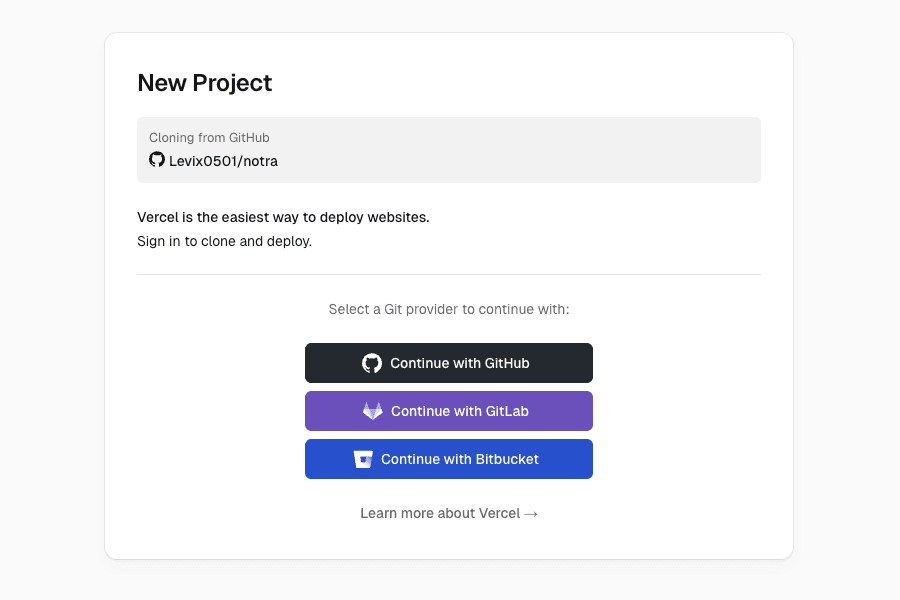
Task: Click the 'Select a Git provider' prompt text
Action: point(449,309)
